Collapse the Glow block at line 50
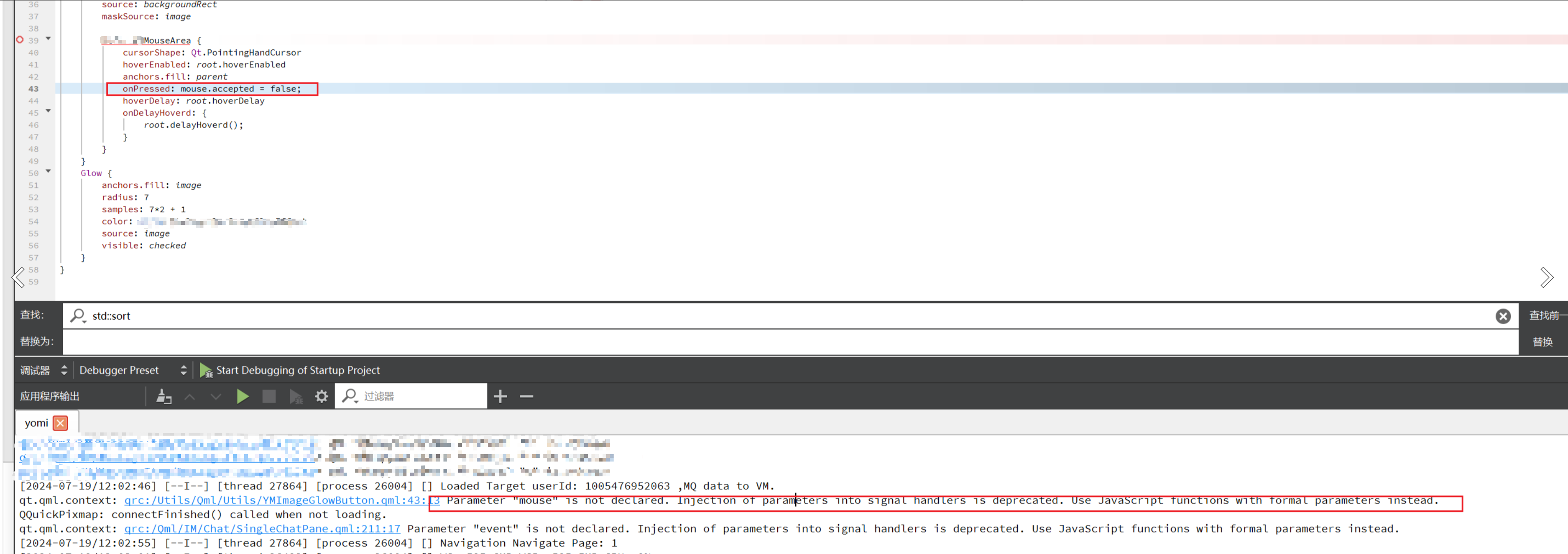Image resolution: width=1568 pixels, height=554 pixels. [48, 172]
